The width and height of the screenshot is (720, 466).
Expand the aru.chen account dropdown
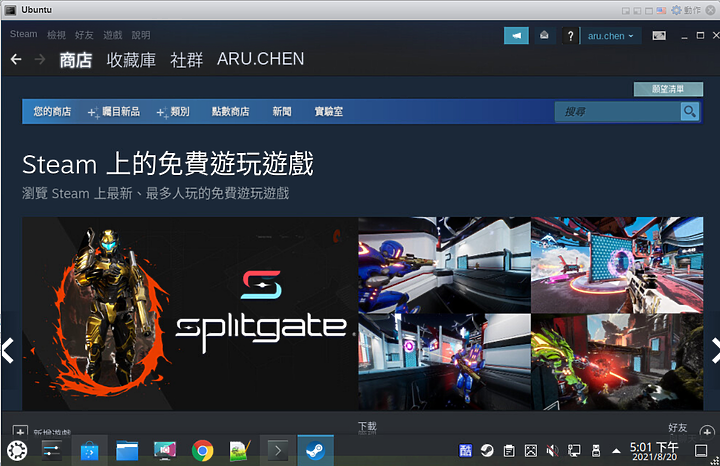pos(610,36)
